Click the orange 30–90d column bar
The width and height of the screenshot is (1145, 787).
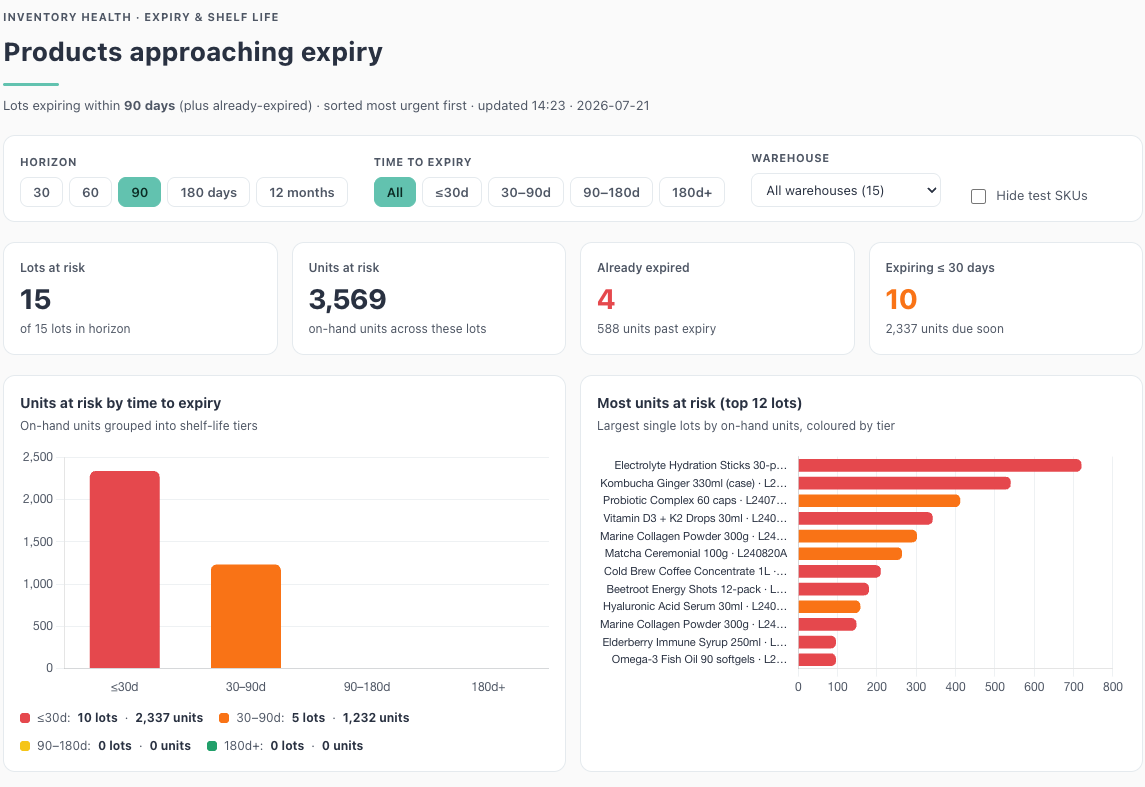point(246,616)
